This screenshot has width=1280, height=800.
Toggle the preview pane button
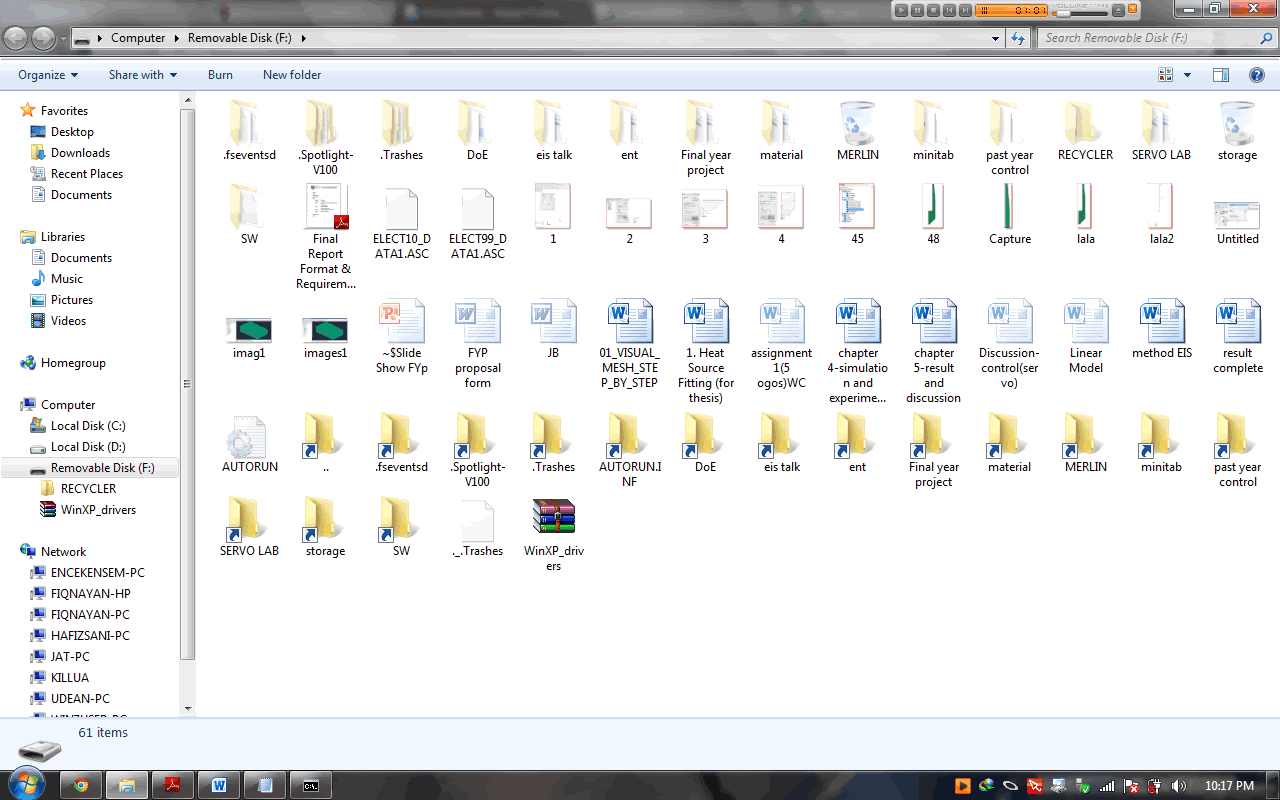coord(1220,75)
